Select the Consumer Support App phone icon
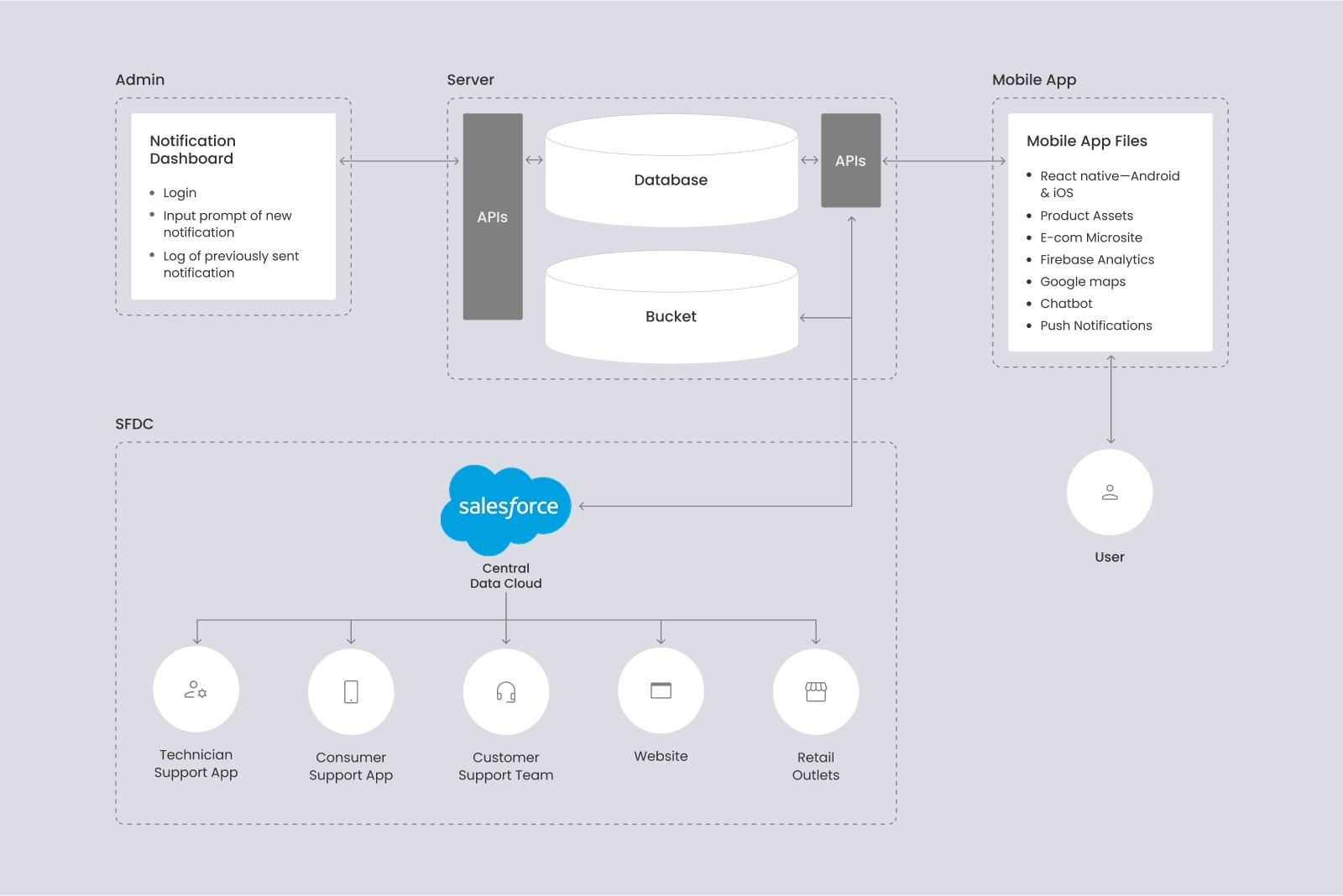This screenshot has height=896, width=1343. pos(351,691)
